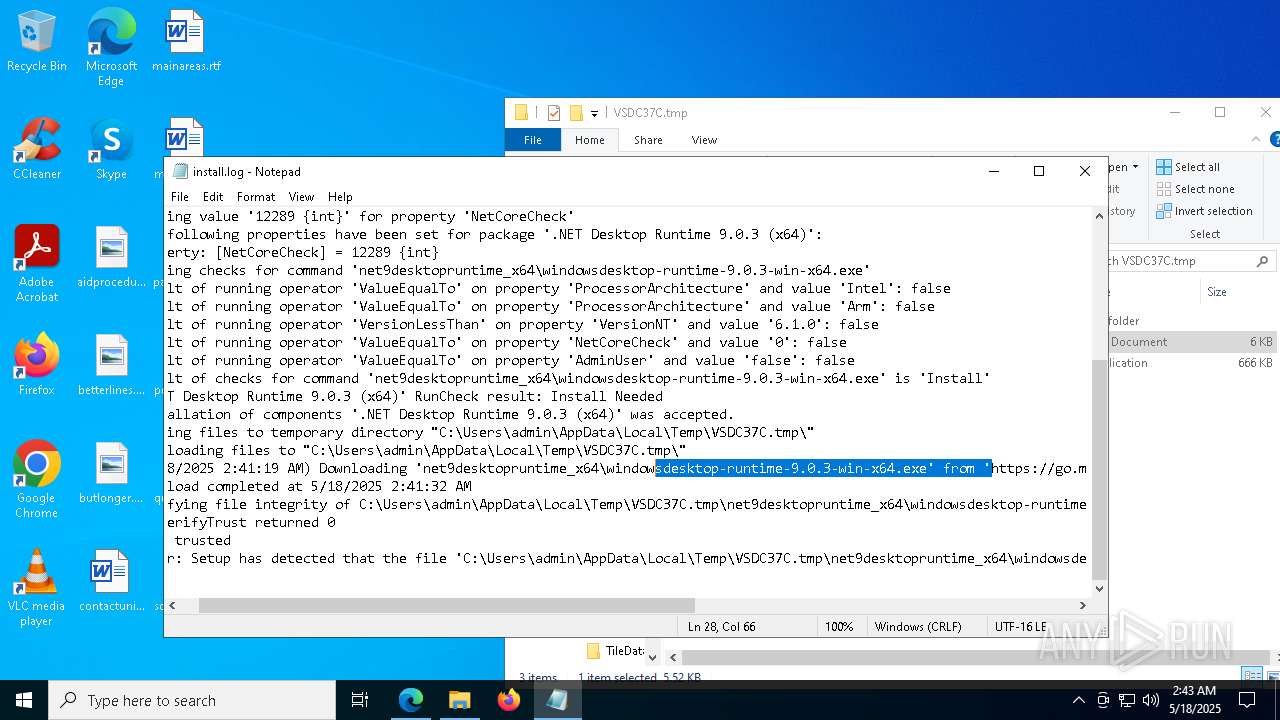Image resolution: width=1280 pixels, height=720 pixels.
Task: Select the contactuni... Word document on desktop
Action: tap(111, 581)
